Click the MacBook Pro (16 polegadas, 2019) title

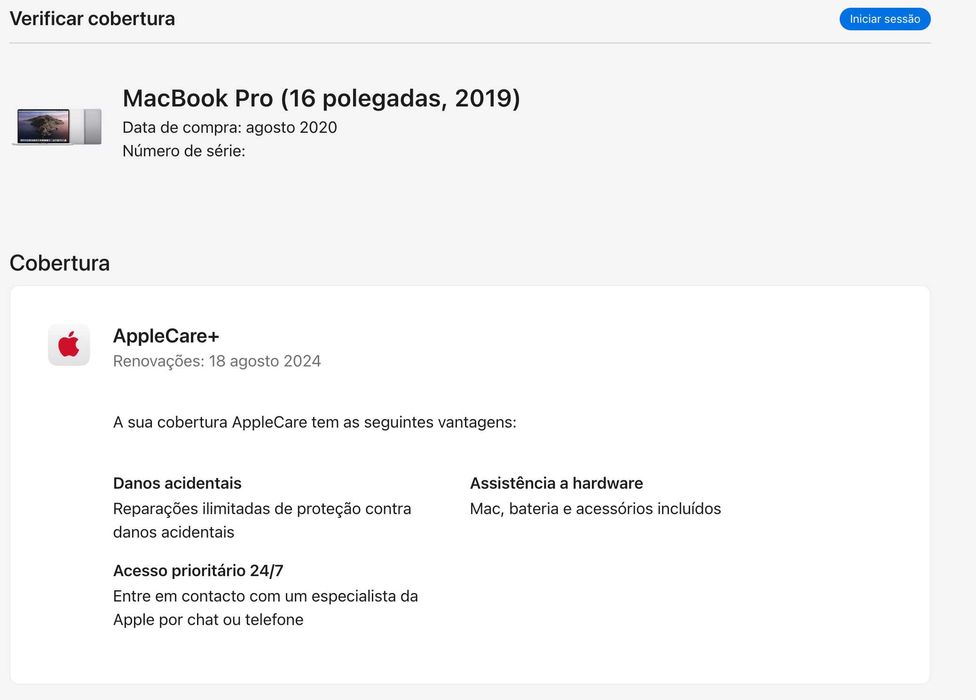pyautogui.click(x=321, y=98)
